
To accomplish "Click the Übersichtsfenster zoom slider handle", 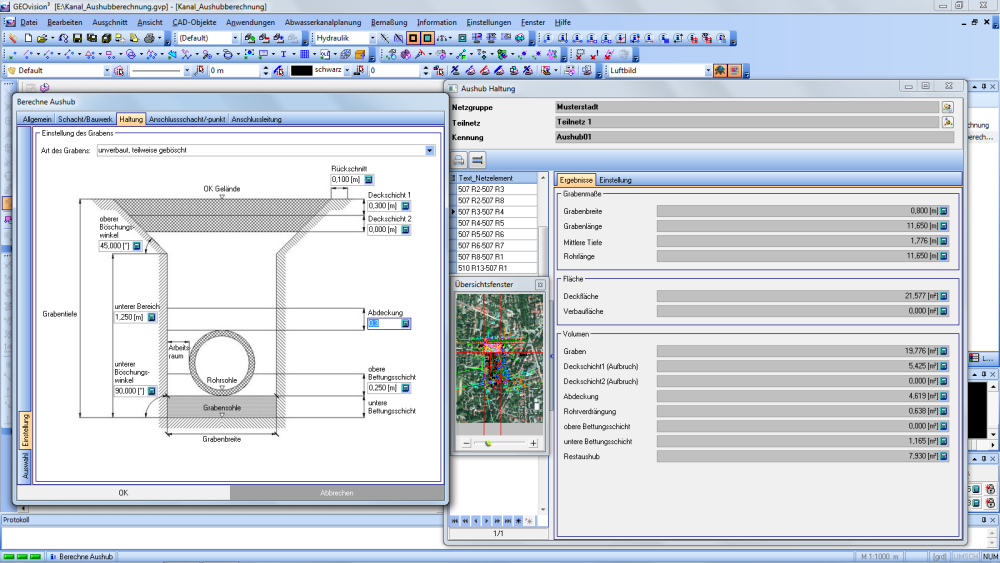I will [489, 443].
